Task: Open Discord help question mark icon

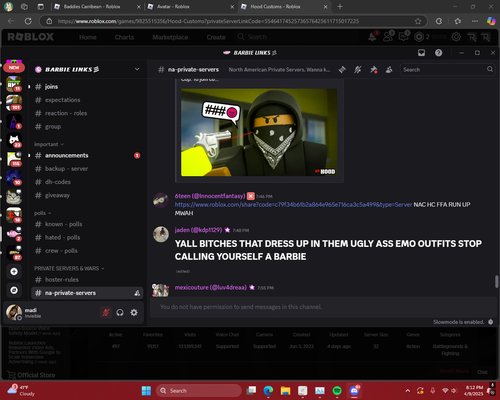Action: click(439, 53)
